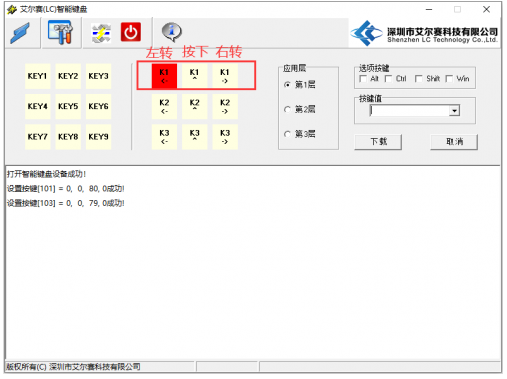Select the K3 press (^) knob button
Screen dimensions: 507x379
(195, 137)
